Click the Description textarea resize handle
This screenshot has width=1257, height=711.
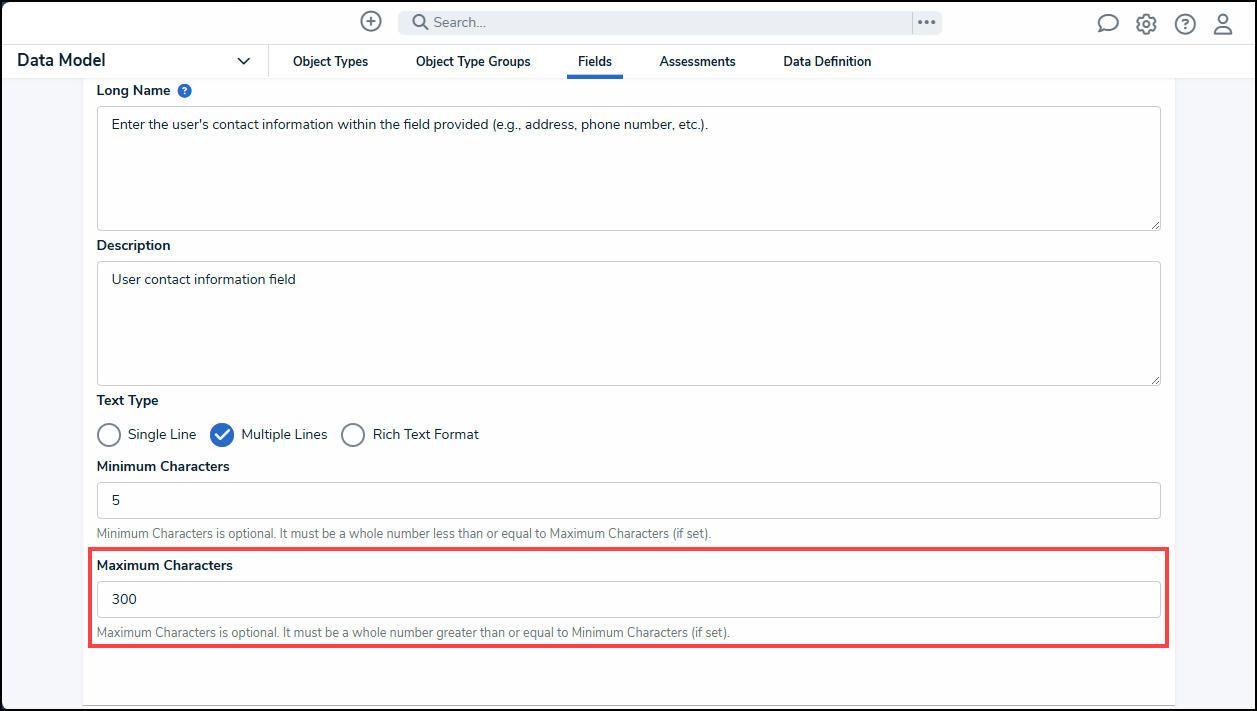click(x=1155, y=380)
